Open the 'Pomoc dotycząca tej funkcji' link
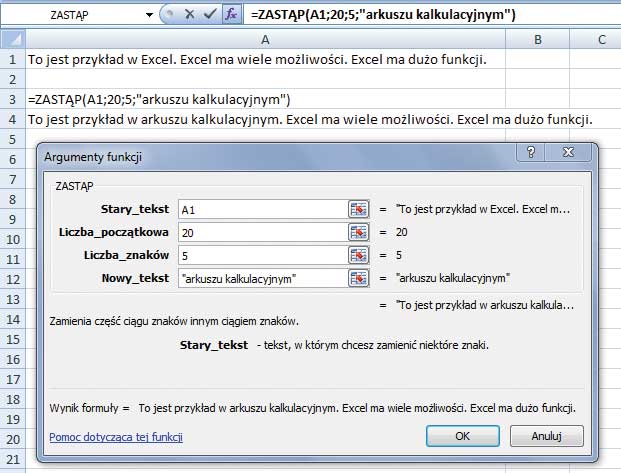Image resolution: width=621 pixels, height=473 pixels. 116,437
